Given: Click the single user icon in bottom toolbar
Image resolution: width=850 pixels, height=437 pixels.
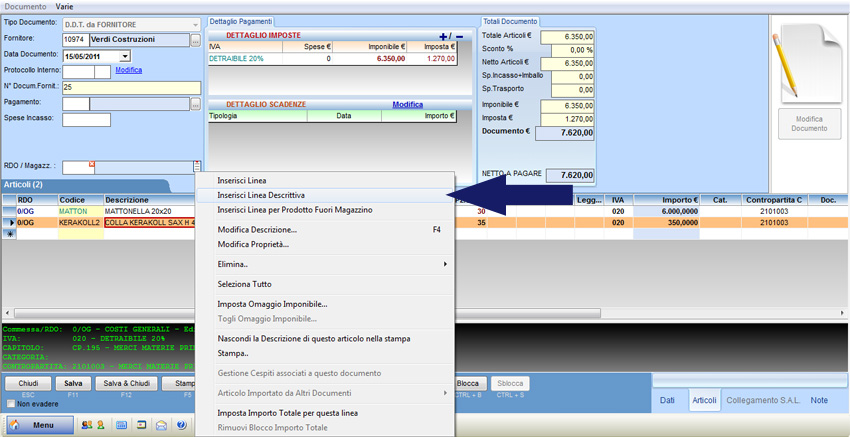Looking at the screenshot, I should [x=100, y=425].
